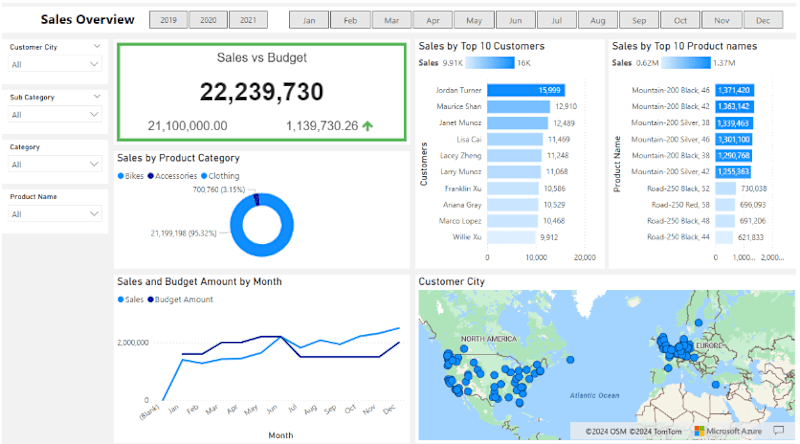Click the NORTH AMERICA label on map

coord(489,339)
